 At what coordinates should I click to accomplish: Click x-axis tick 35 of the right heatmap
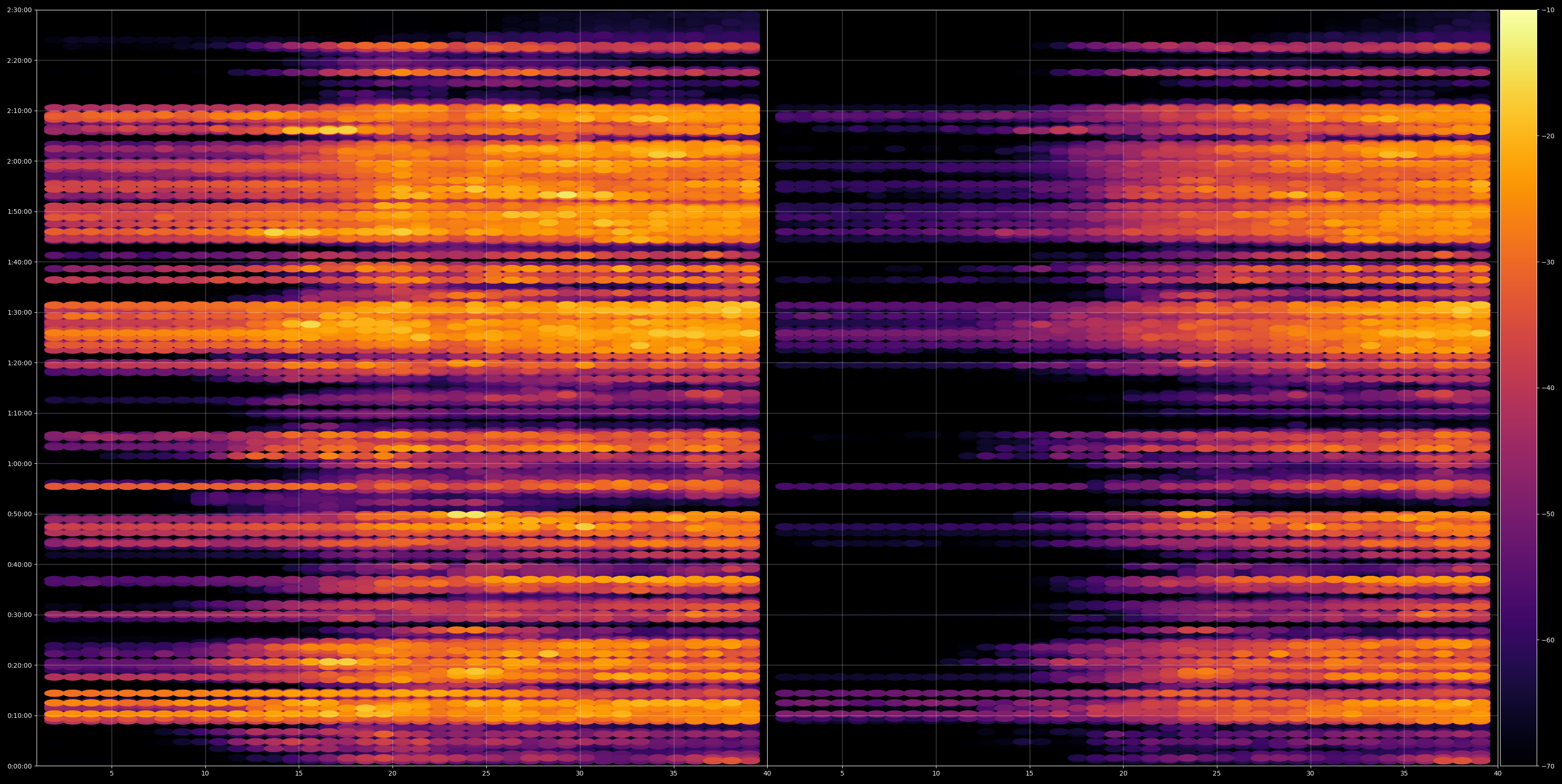pos(1404,774)
